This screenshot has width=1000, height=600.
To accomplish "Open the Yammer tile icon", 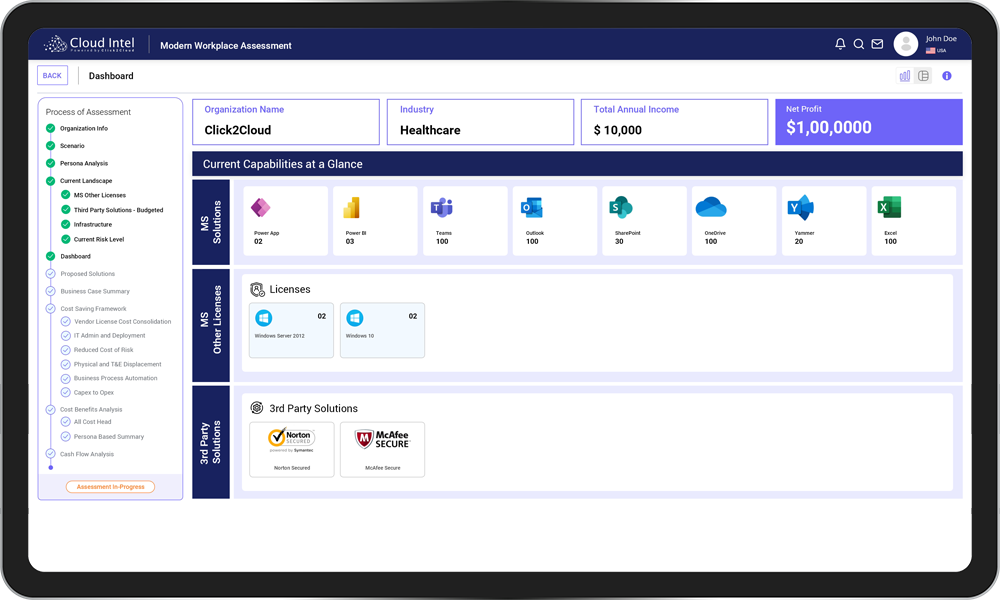I will tap(800, 207).
